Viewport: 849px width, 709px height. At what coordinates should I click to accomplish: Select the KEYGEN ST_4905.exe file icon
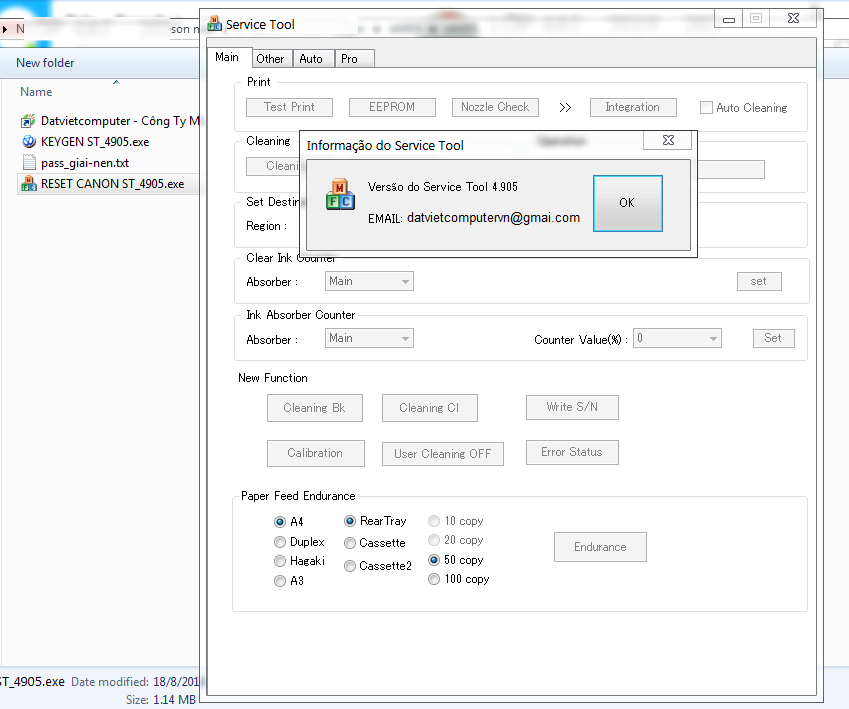29,142
